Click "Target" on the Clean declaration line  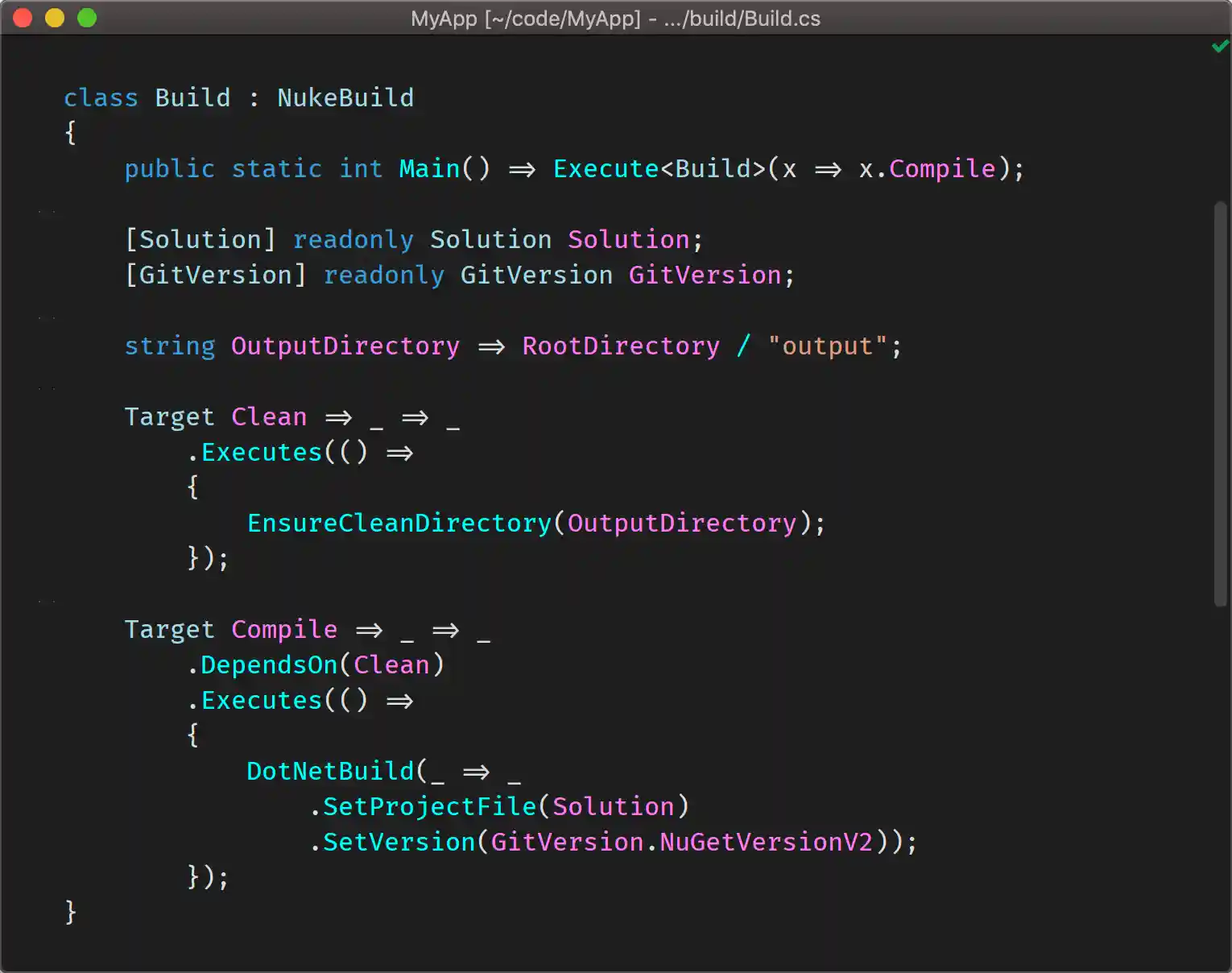pos(169,417)
